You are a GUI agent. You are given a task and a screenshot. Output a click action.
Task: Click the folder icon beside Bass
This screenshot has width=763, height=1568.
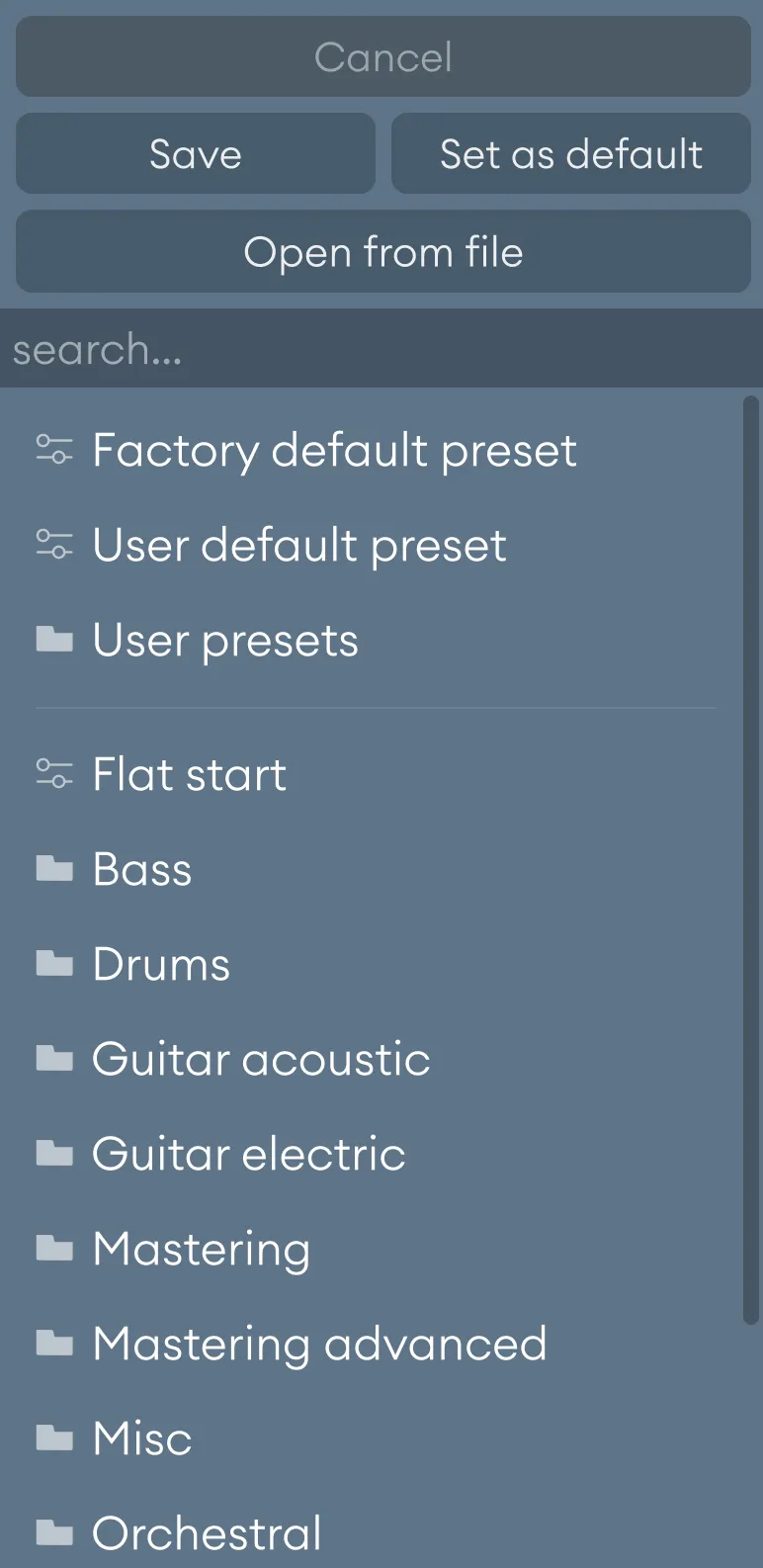click(55, 869)
